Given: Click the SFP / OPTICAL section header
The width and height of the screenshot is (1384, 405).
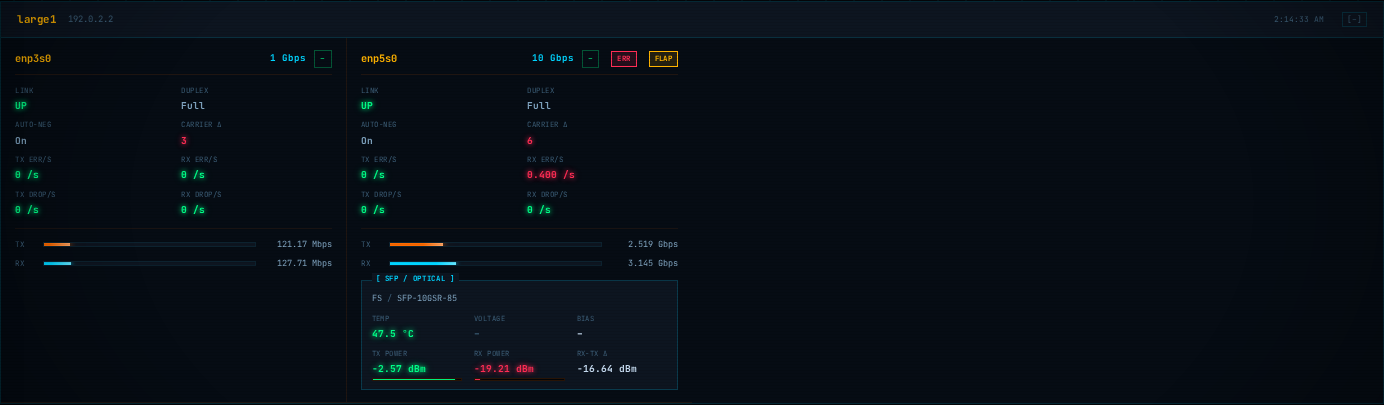Looking at the screenshot, I should point(415,279).
